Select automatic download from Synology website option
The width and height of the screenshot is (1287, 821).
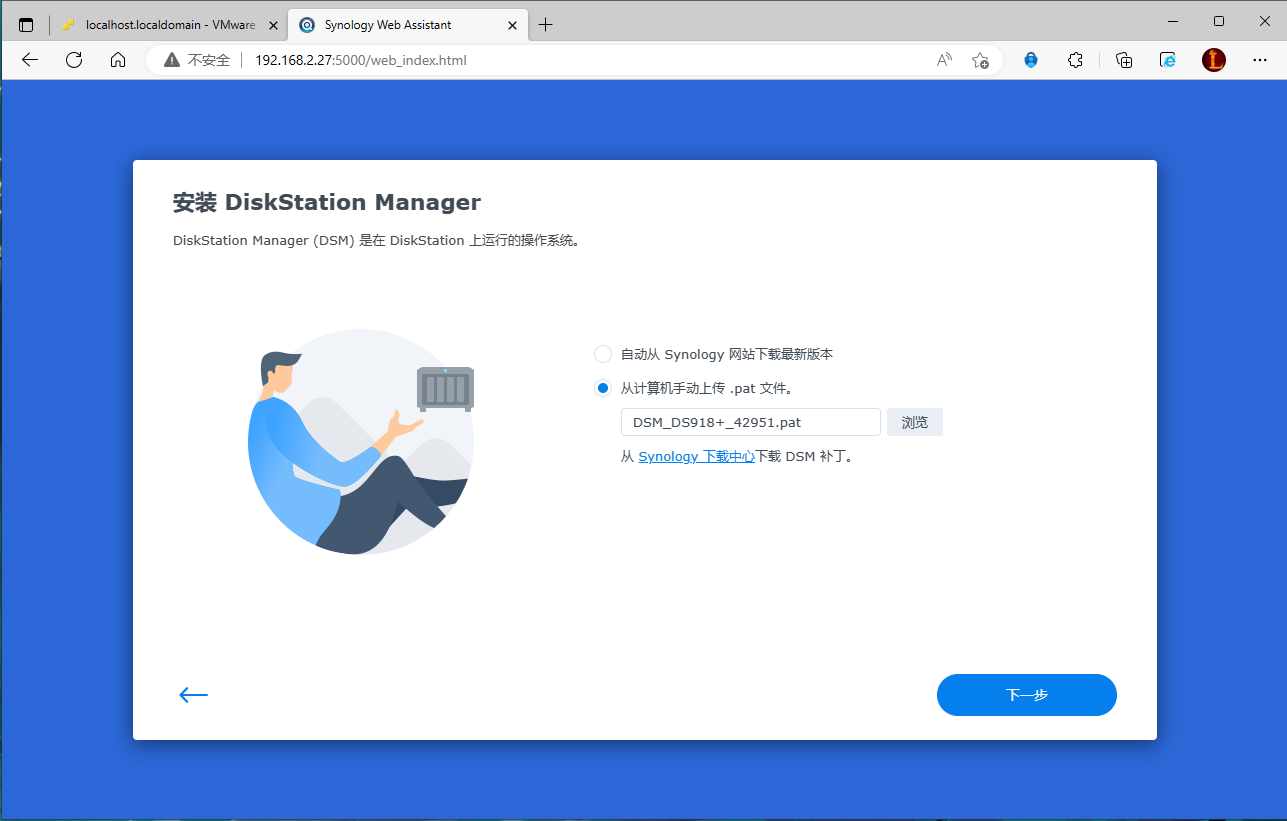pos(603,354)
